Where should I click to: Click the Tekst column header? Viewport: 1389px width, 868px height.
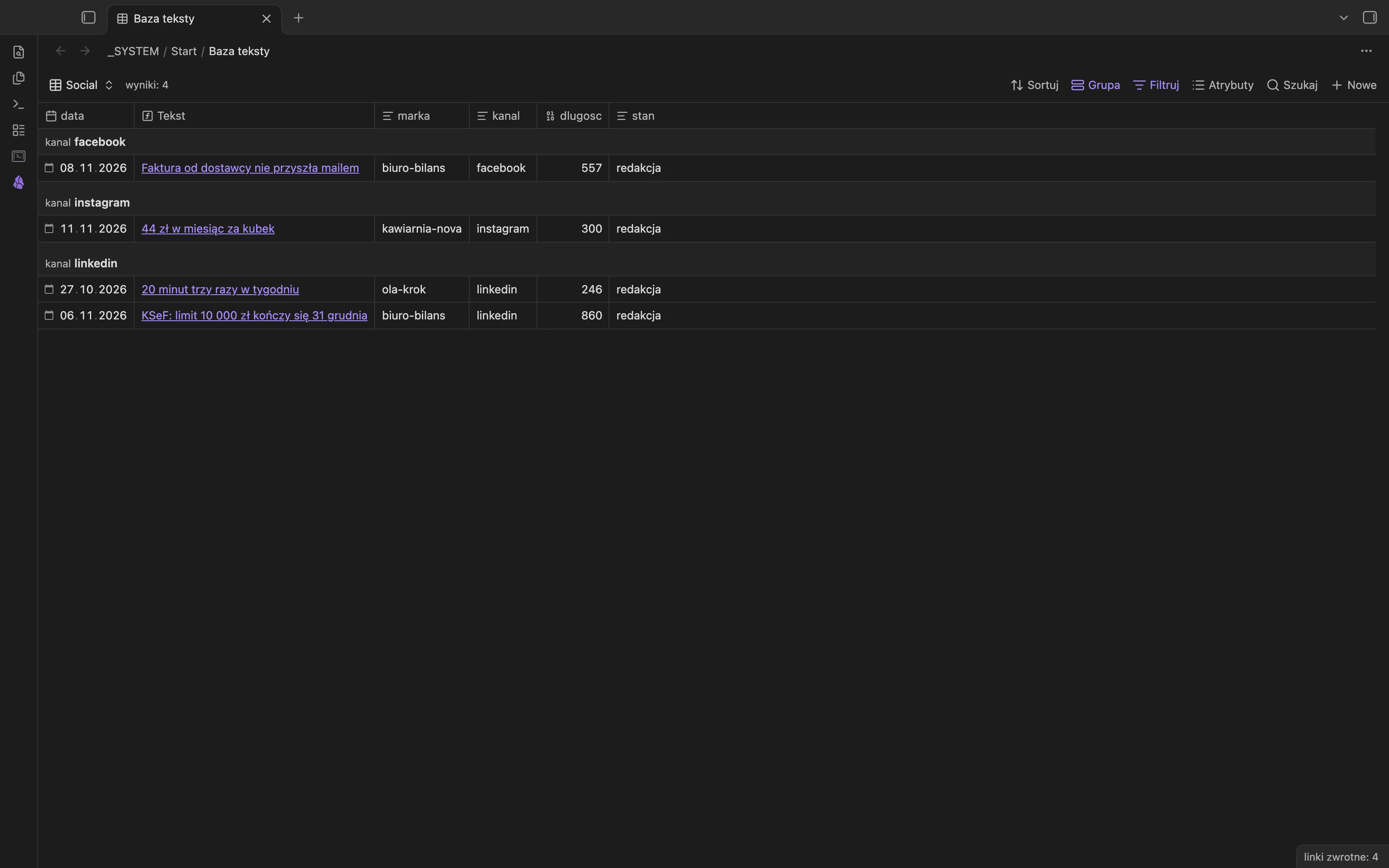[254, 116]
